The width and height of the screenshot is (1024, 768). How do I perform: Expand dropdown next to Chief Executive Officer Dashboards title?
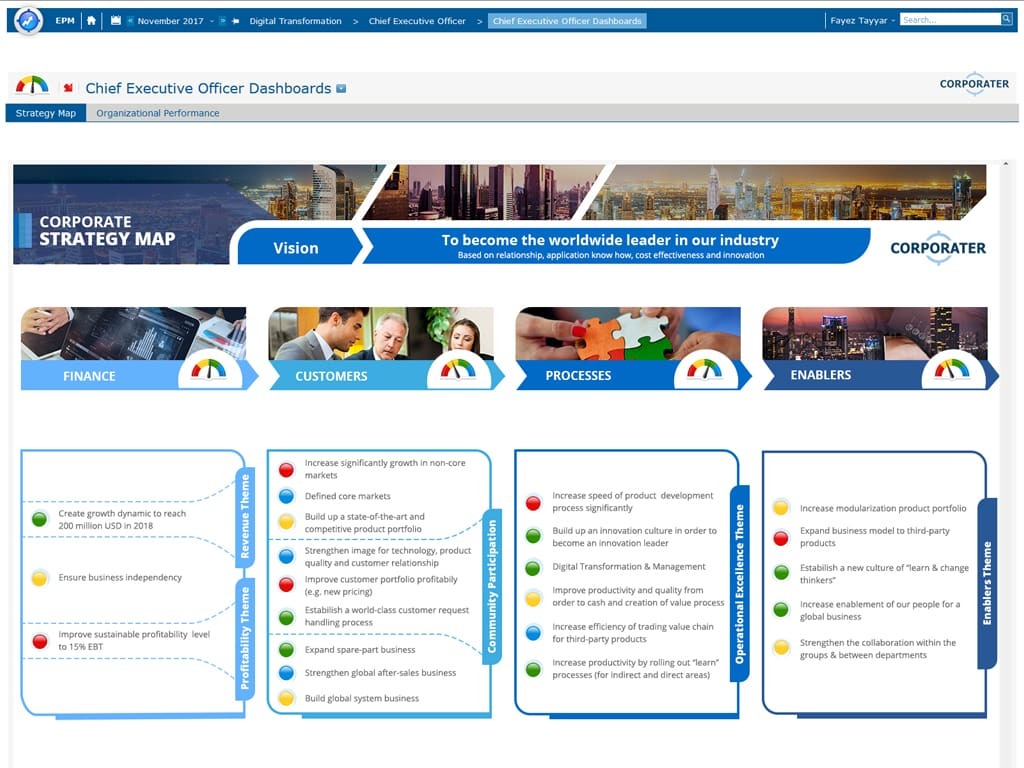tap(341, 89)
